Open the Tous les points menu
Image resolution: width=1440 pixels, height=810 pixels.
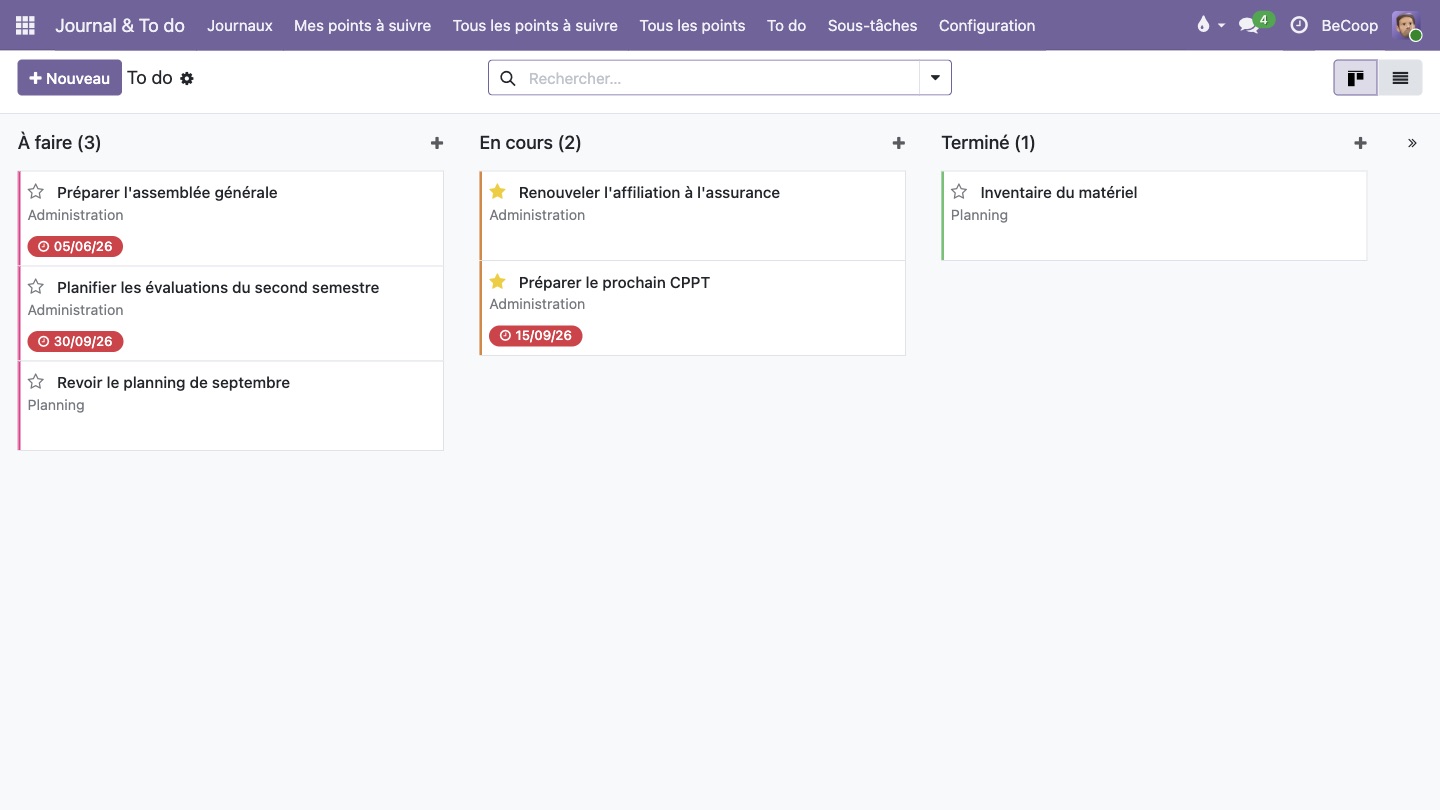(692, 25)
